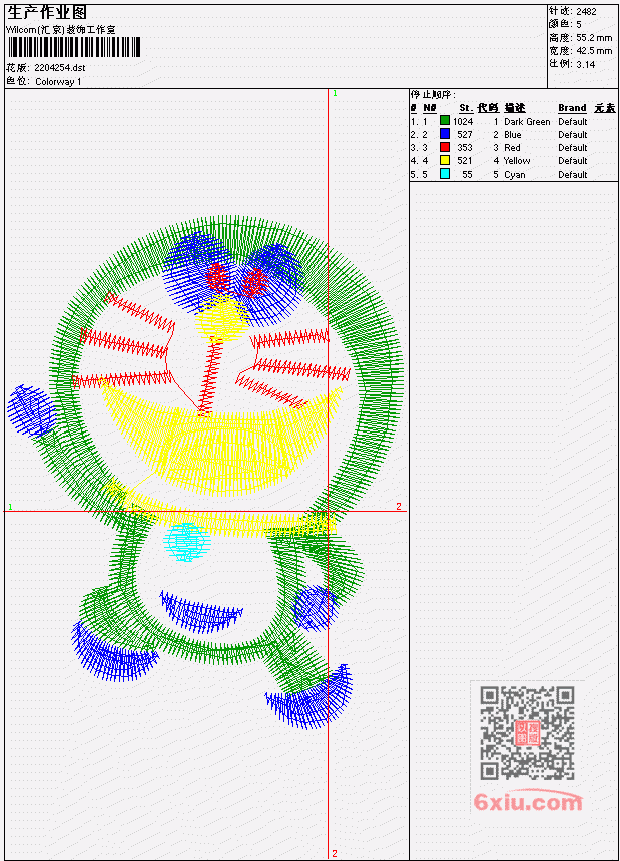Click the Cyan color swatch
Screen dimensions: 620x861
pyautogui.click(x=445, y=174)
